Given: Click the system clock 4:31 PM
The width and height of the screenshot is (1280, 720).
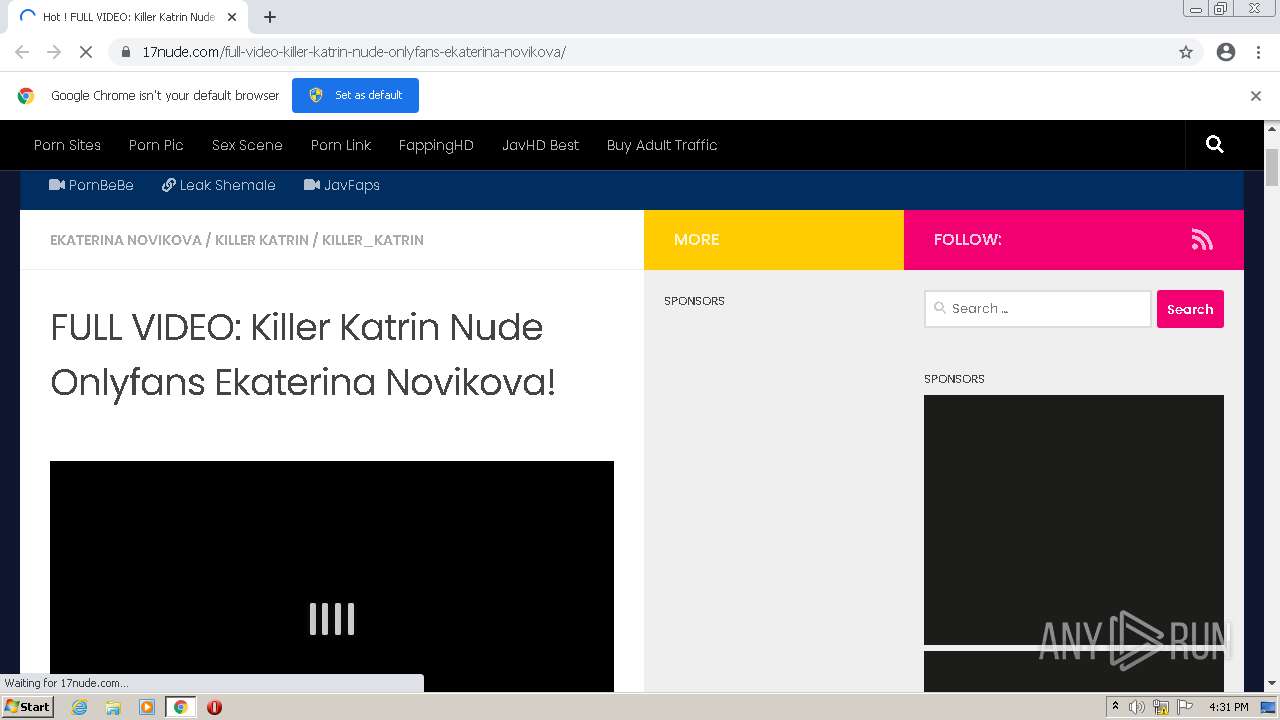Looking at the screenshot, I should point(1229,707).
